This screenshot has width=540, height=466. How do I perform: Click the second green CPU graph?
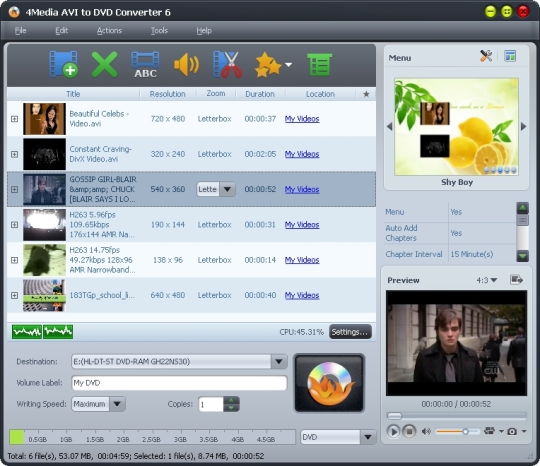58,332
